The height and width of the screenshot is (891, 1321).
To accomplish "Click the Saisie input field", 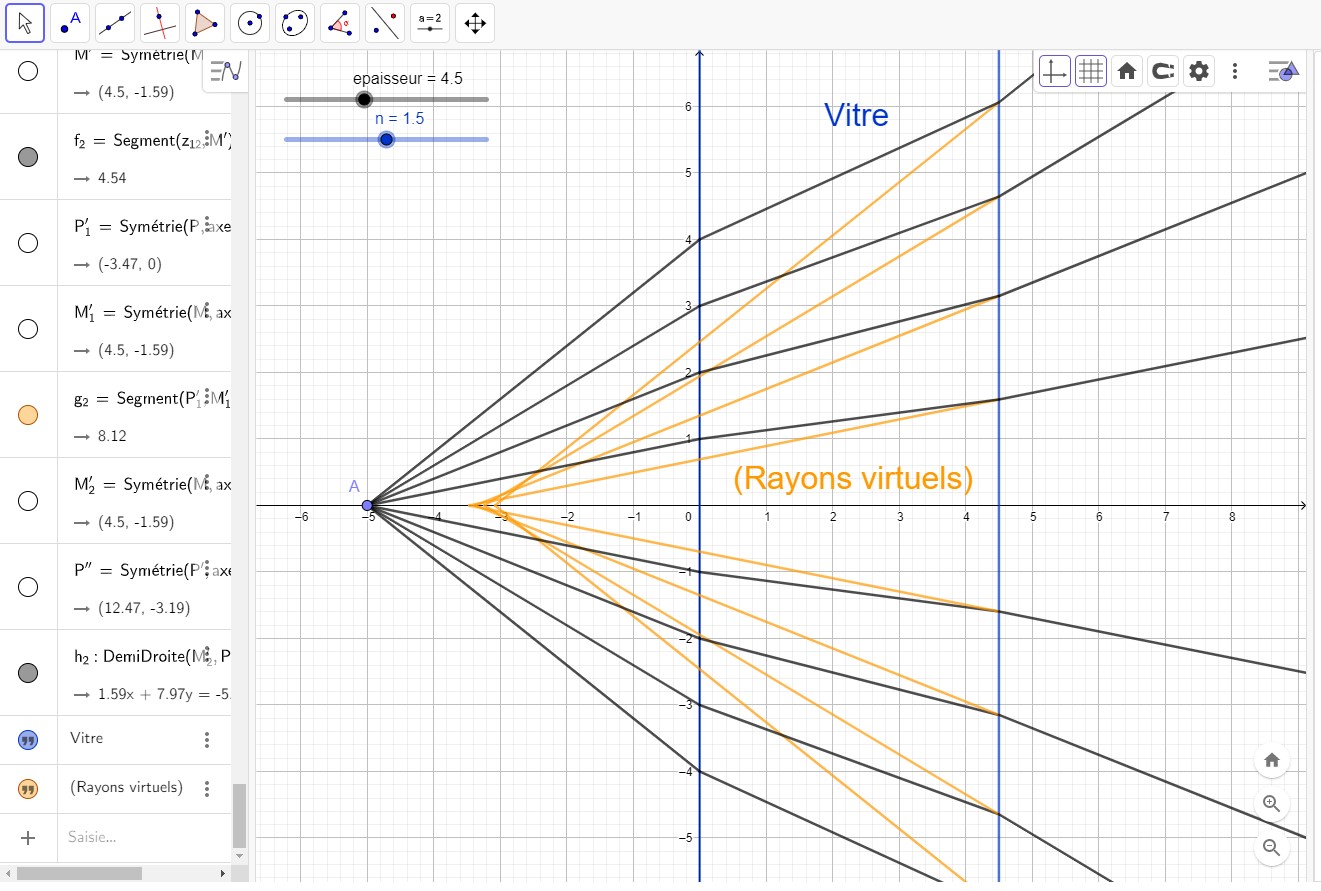I will pyautogui.click(x=140, y=838).
